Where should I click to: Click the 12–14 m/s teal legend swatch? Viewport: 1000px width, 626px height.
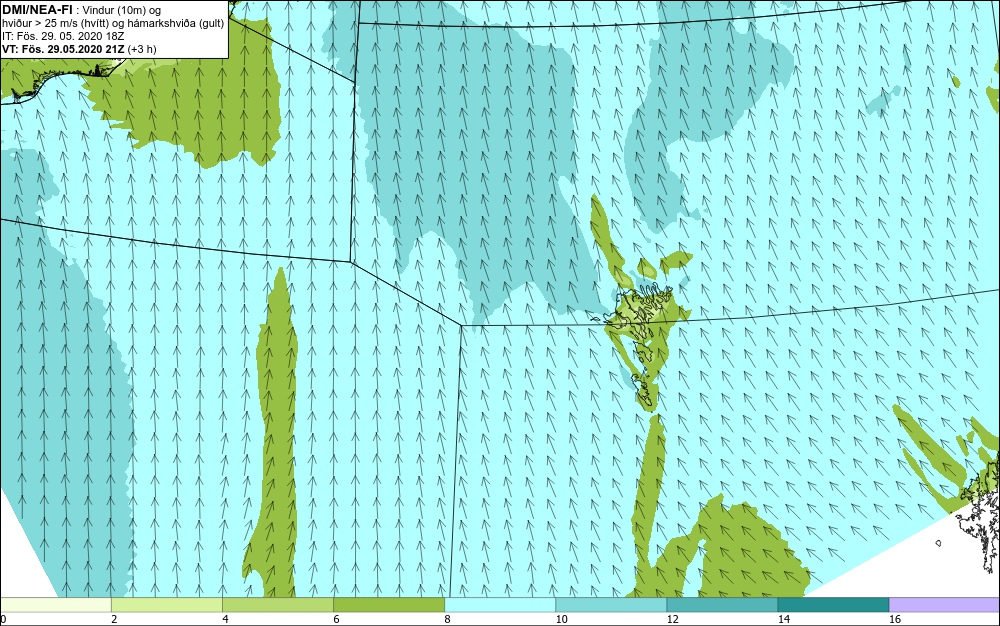(722, 605)
